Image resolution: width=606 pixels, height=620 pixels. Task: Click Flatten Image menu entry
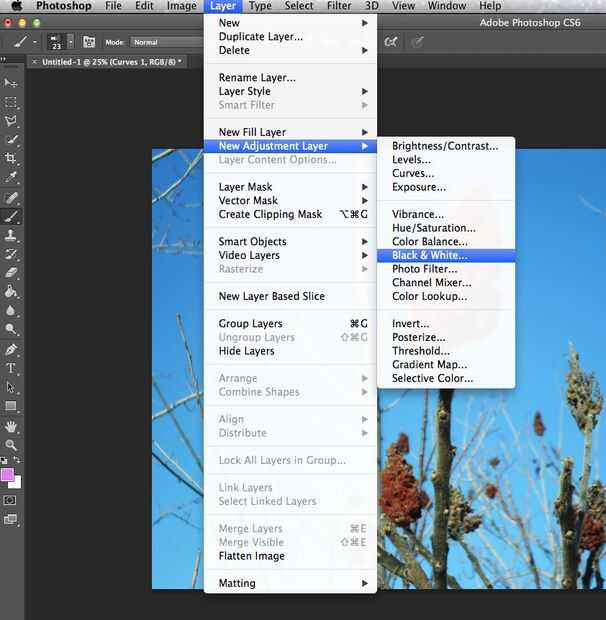[290, 556]
